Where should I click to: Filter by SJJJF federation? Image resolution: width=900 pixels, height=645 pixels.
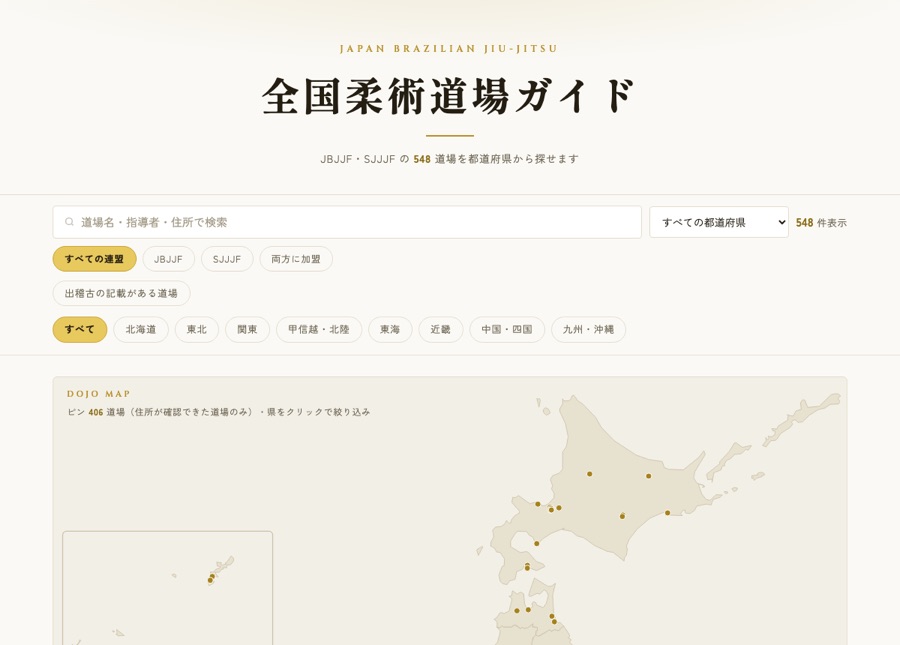tap(227, 259)
